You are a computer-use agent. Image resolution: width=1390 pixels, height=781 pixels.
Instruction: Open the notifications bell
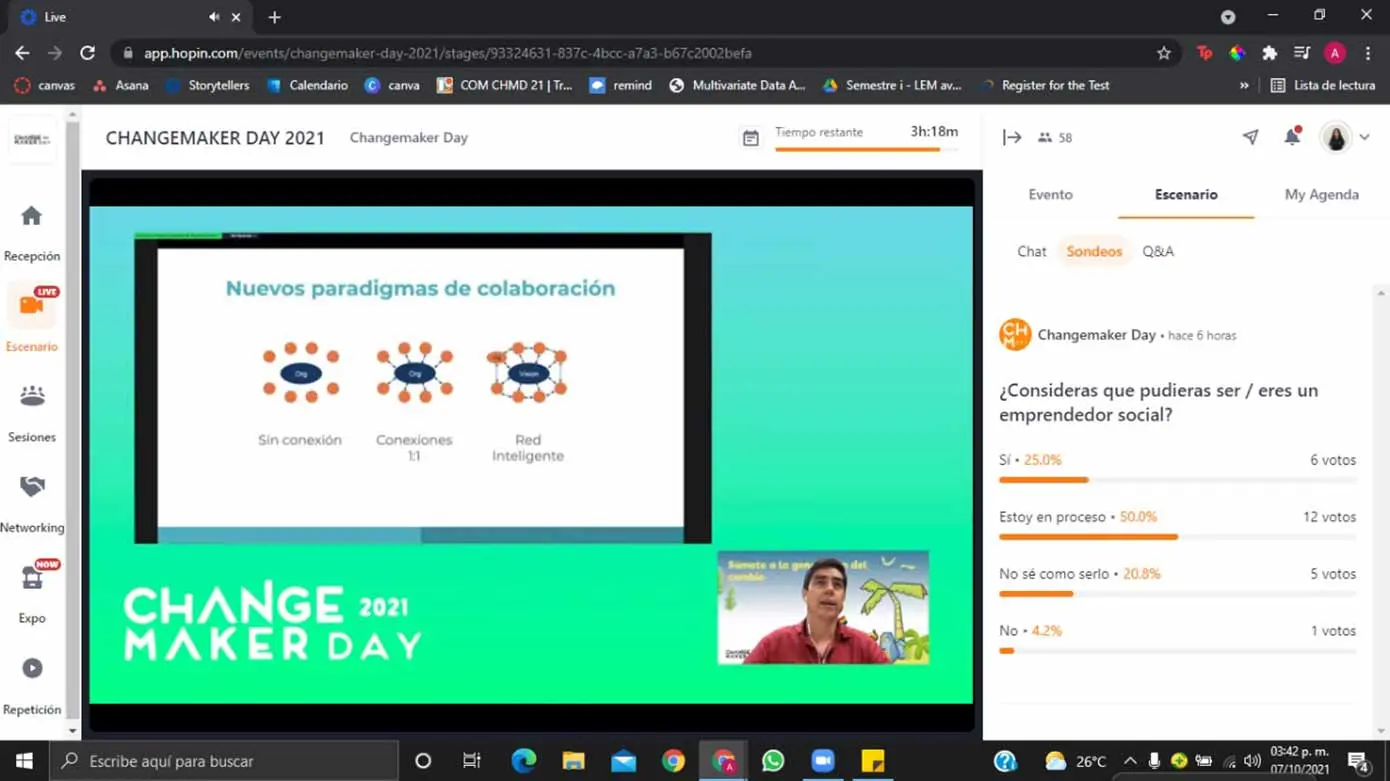pos(1292,137)
